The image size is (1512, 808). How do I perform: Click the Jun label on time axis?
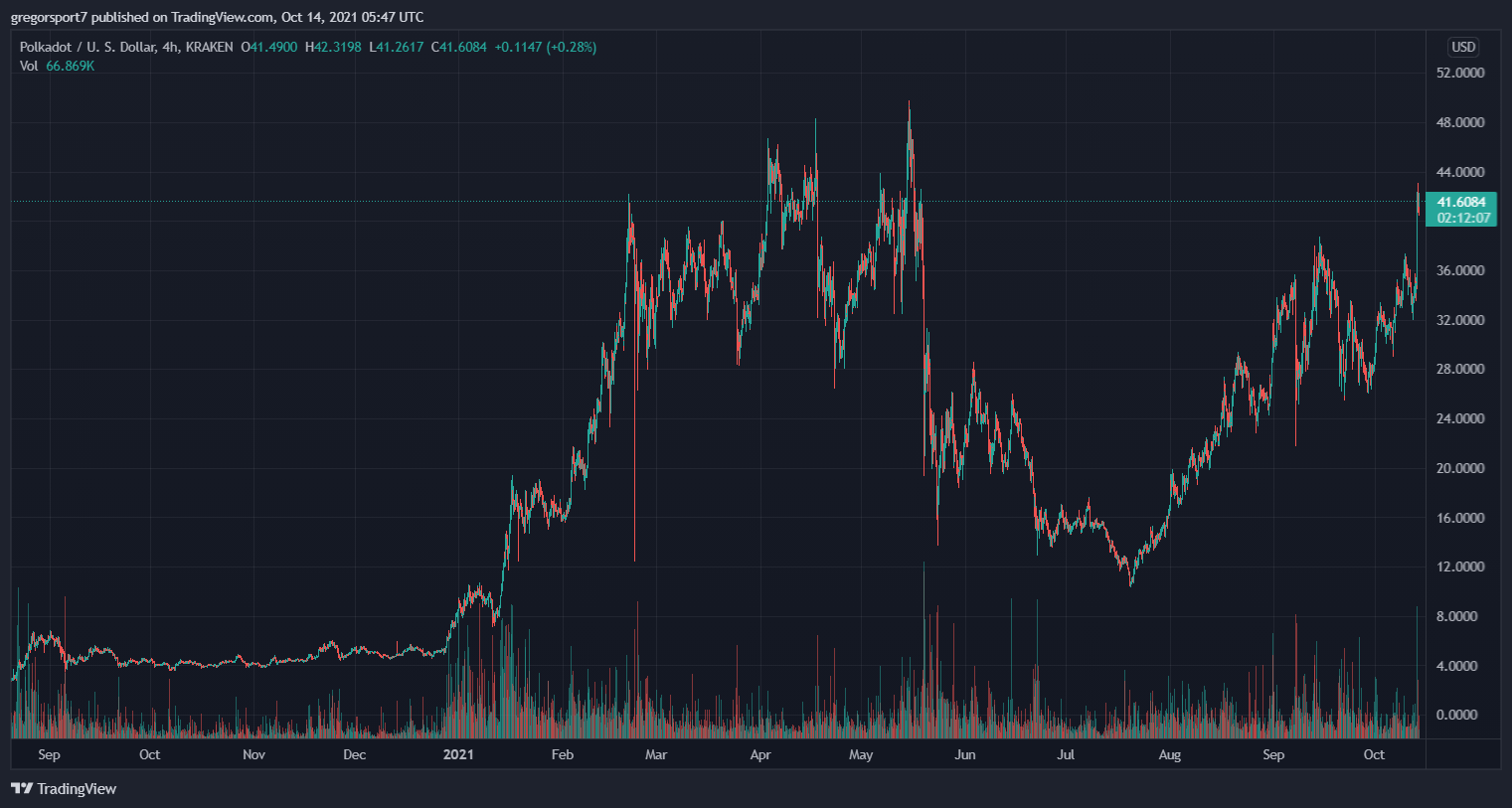pyautogui.click(x=964, y=754)
